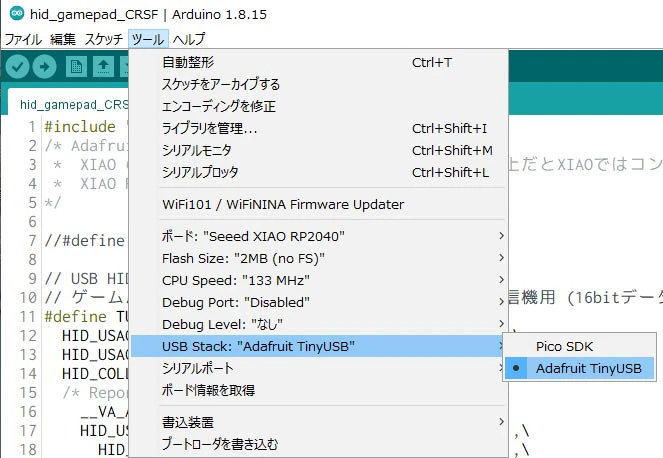Close the ツール menu in menu bar
Image resolution: width=663 pixels, height=458 pixels.
click(148, 39)
